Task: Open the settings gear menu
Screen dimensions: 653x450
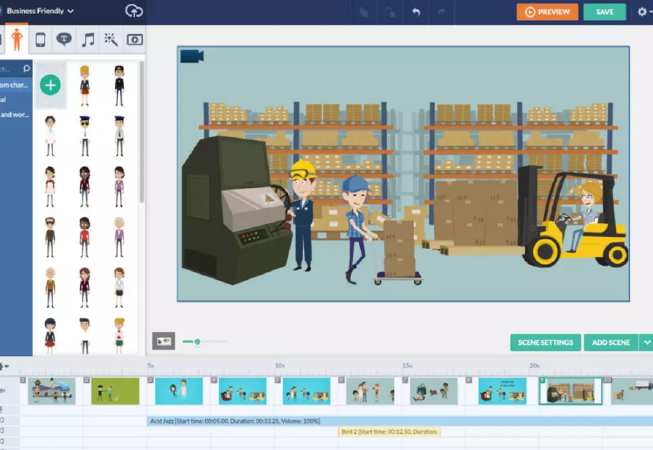Action: point(643,12)
